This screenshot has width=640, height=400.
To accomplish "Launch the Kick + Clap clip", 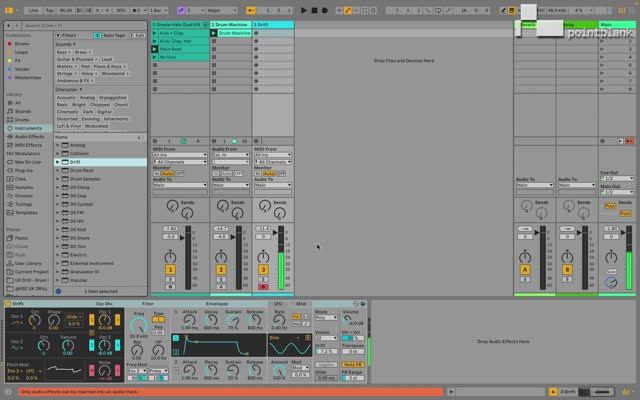I will (155, 33).
